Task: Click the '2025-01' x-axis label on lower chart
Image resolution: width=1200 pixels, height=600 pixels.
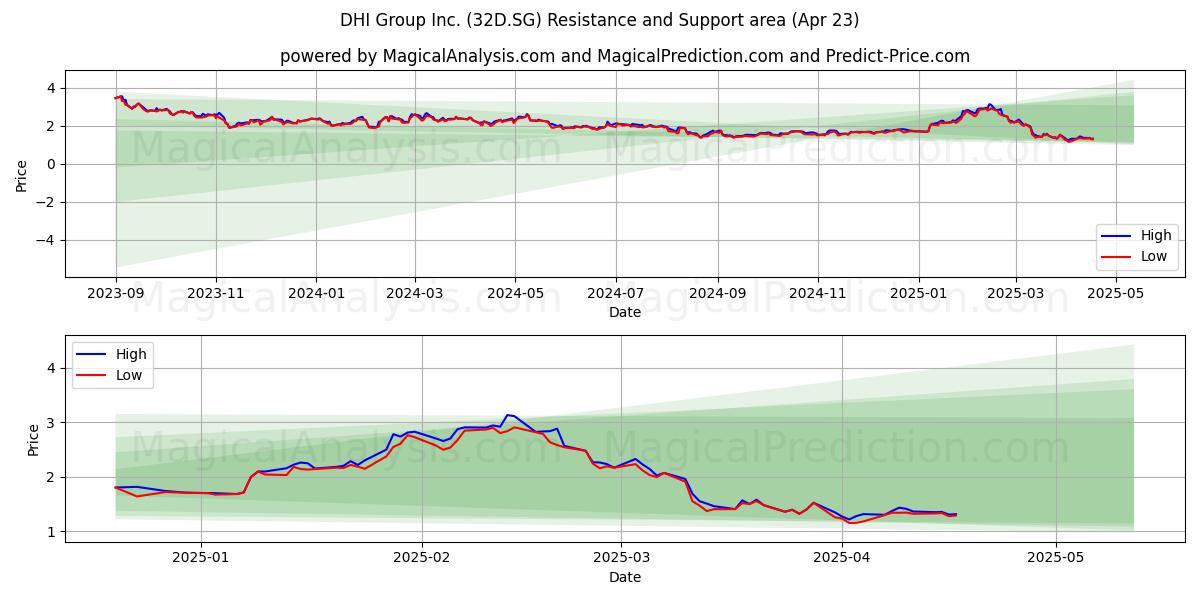Action: [201, 558]
